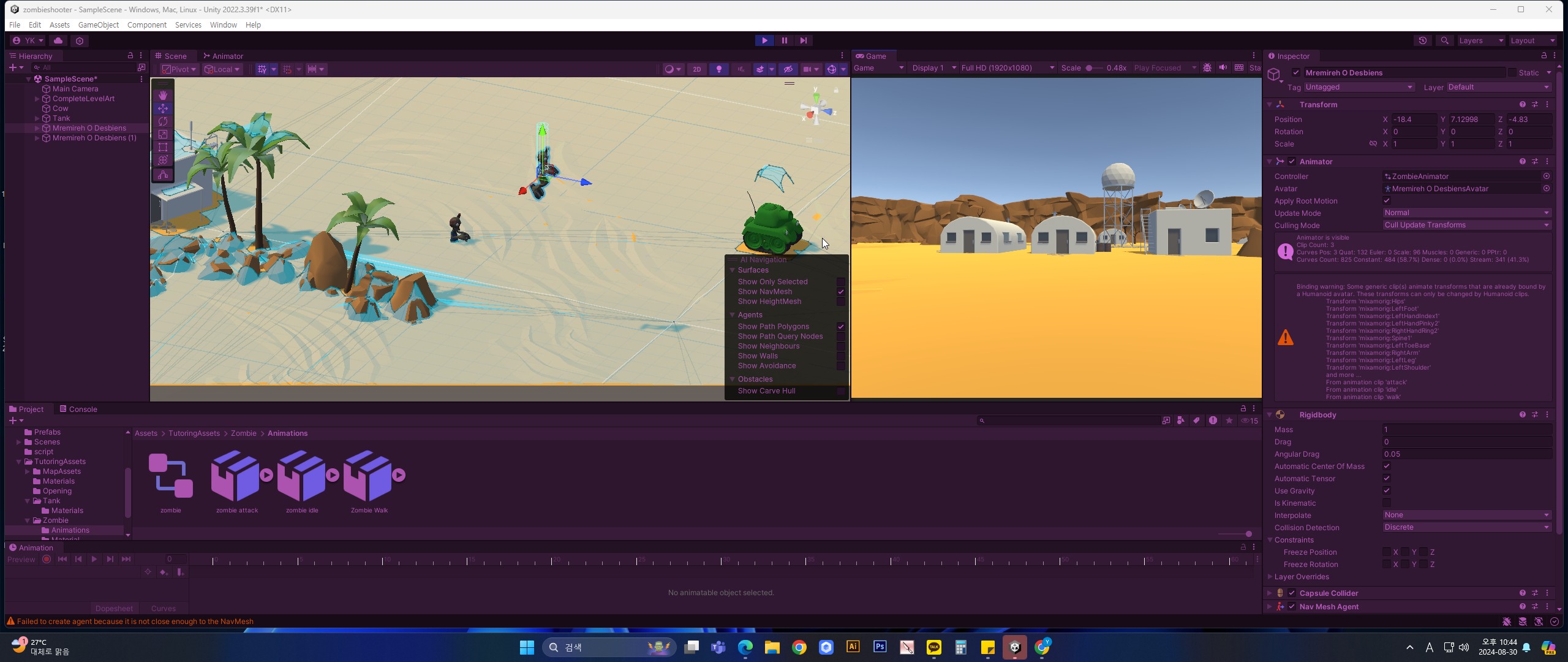This screenshot has width=1568, height=662.
Task: Select the Rect tool in Scene toolbar
Action: pyautogui.click(x=163, y=147)
